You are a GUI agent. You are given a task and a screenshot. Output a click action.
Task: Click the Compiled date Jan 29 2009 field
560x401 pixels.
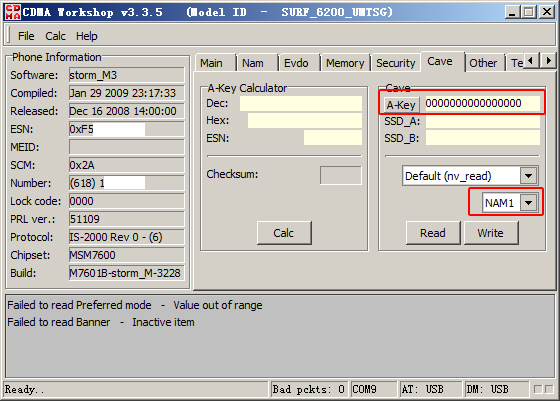[x=127, y=93]
